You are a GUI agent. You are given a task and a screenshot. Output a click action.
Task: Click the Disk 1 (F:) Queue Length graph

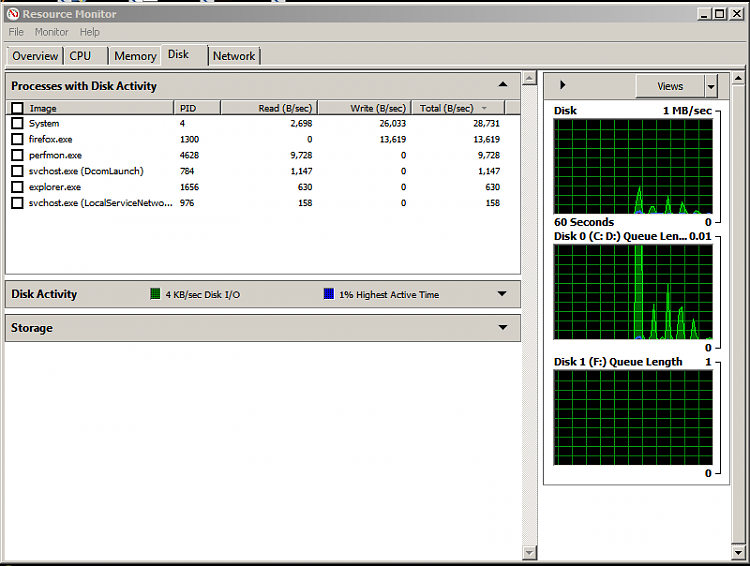tap(633, 417)
